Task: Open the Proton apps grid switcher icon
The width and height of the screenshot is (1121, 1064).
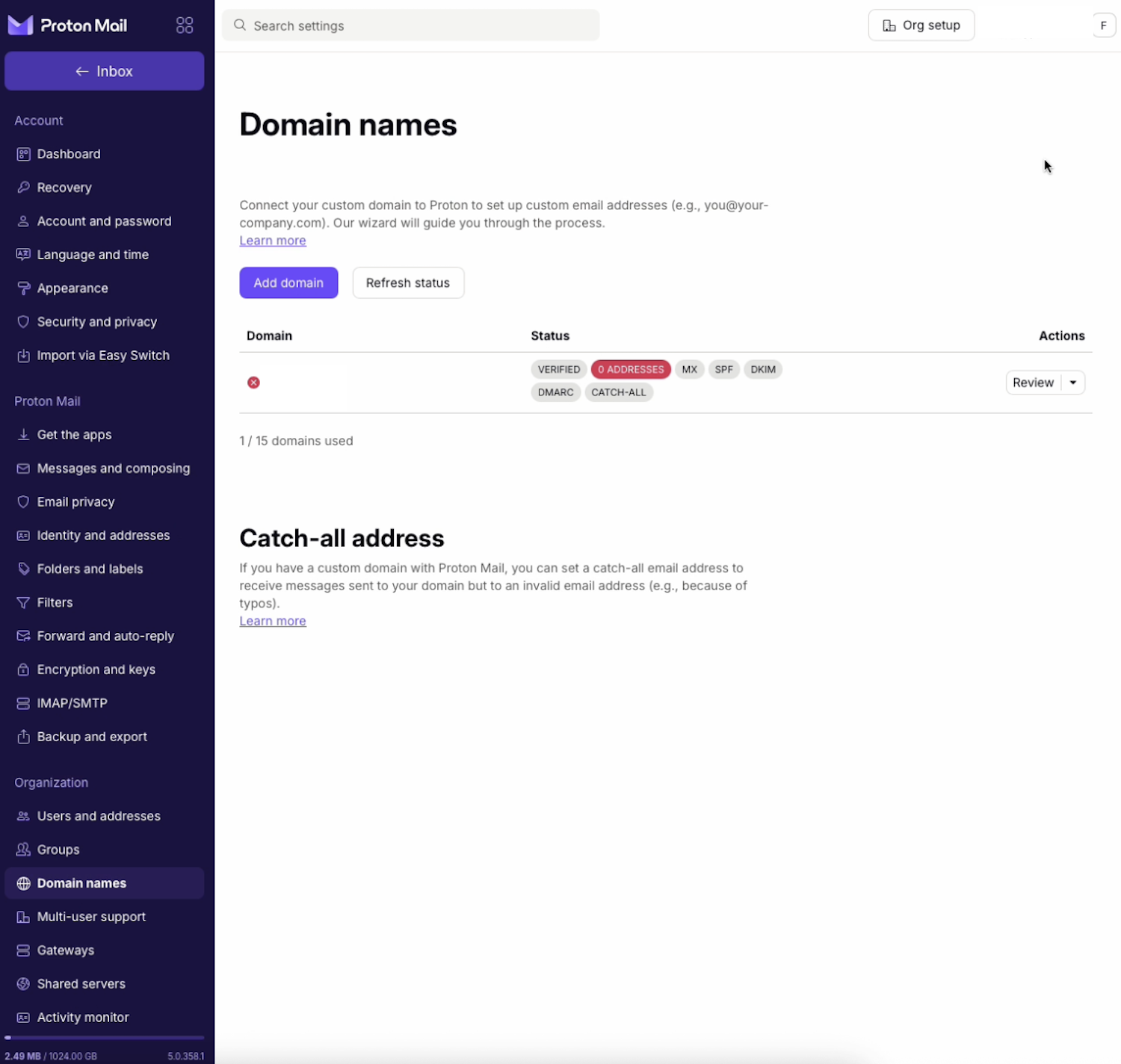Action: coord(185,25)
